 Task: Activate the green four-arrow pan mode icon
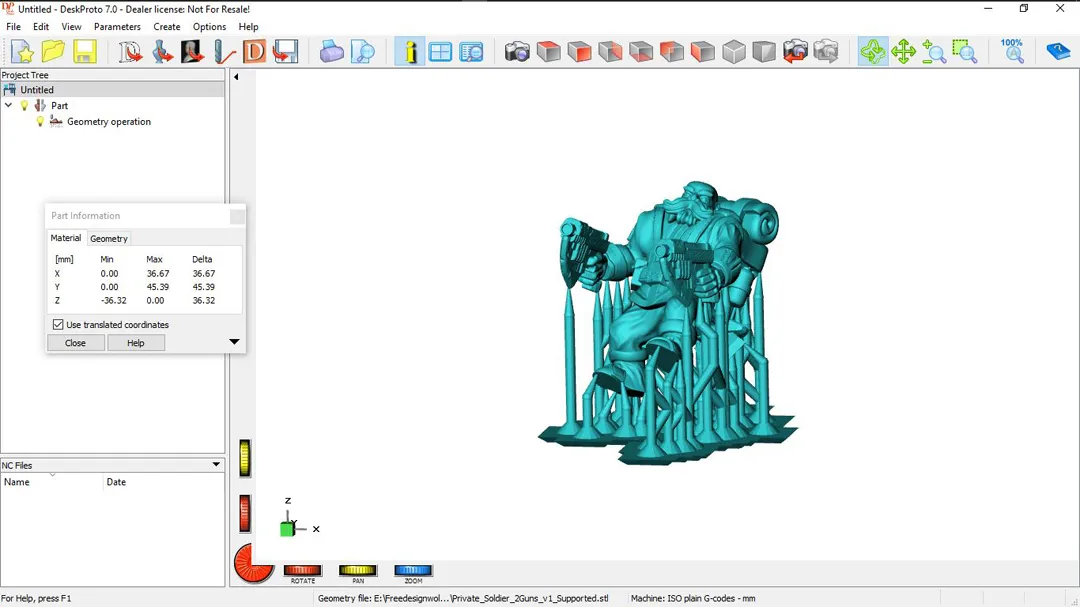(x=903, y=52)
